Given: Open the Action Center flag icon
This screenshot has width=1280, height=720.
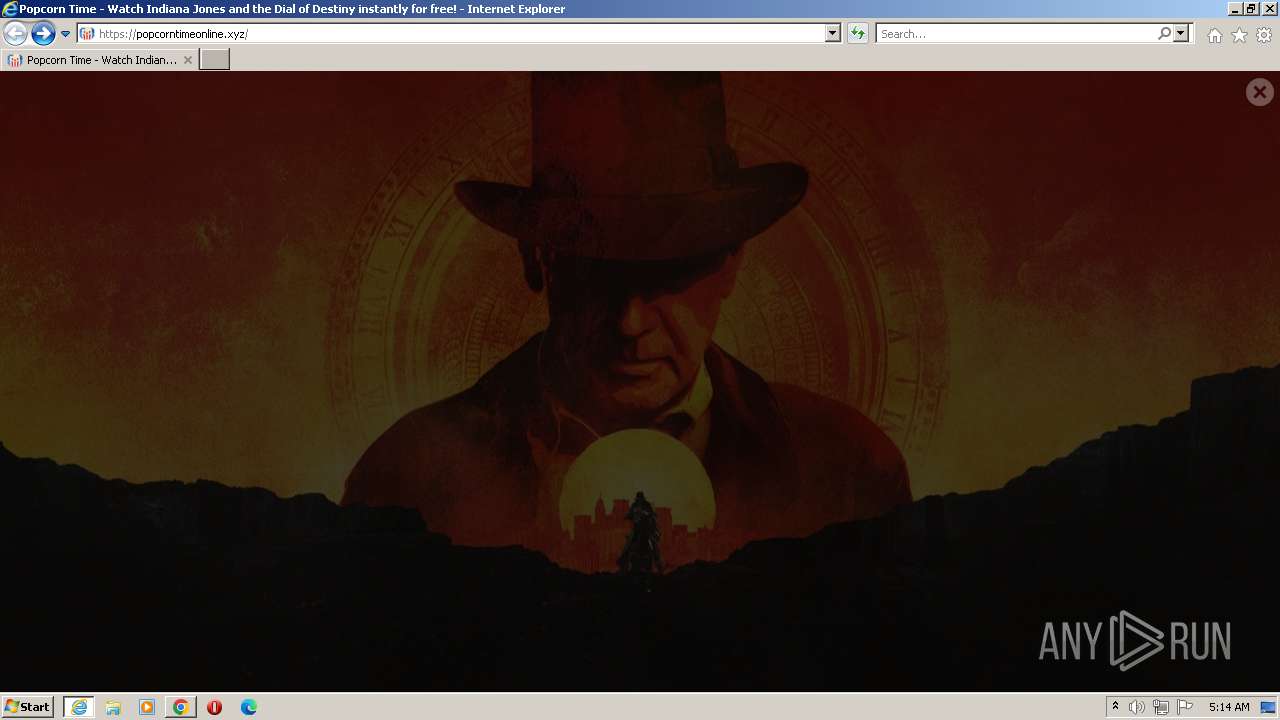Looking at the screenshot, I should point(1185,706).
